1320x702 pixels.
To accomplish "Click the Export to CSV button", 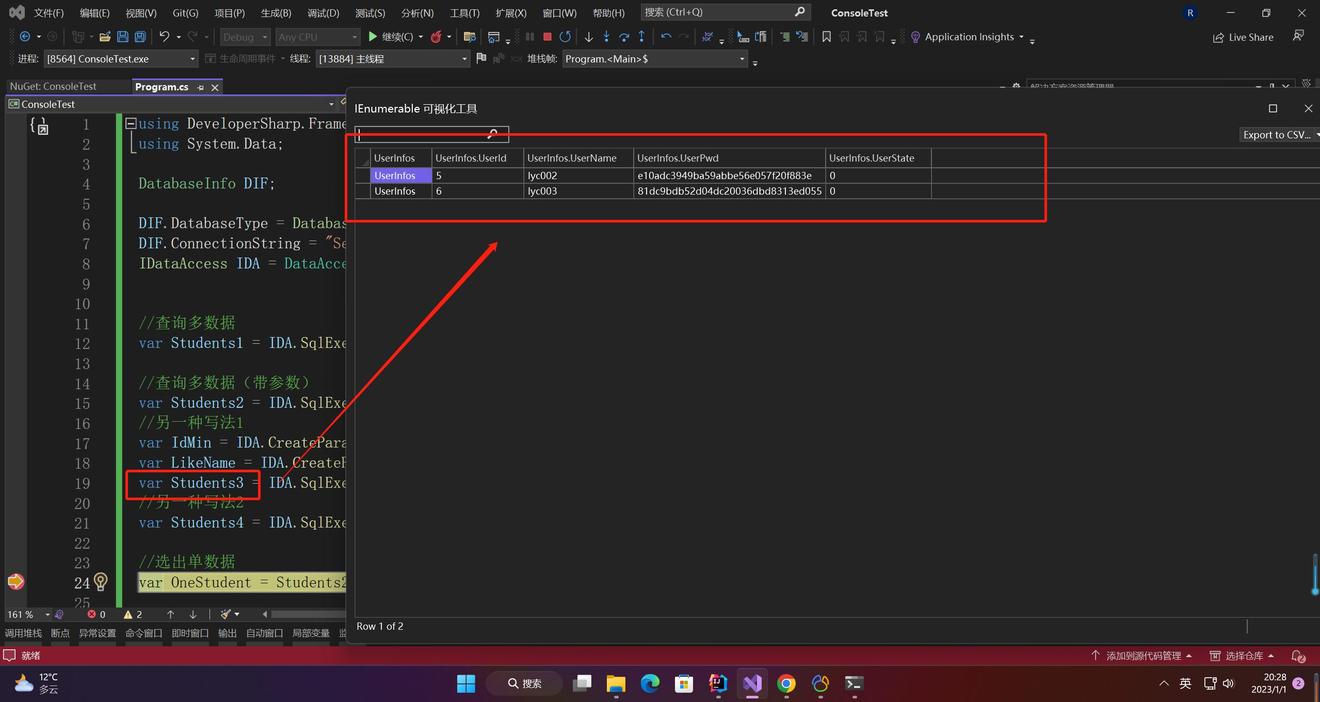I will (1276, 135).
